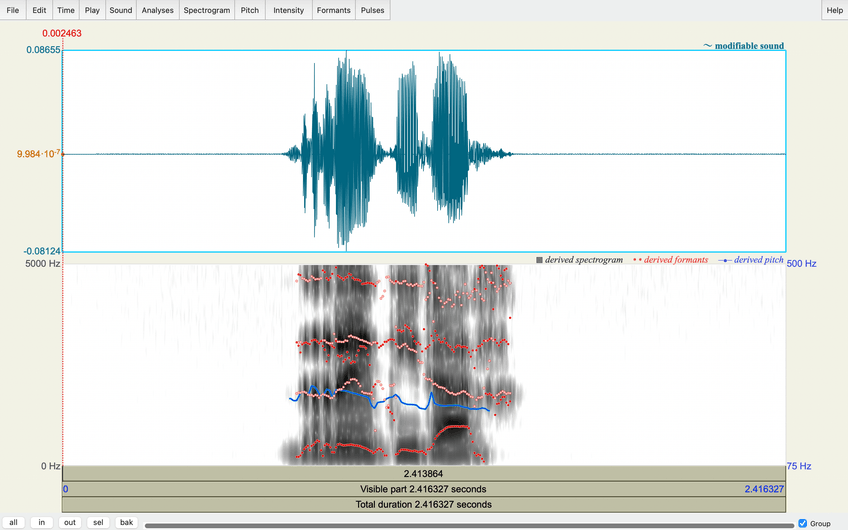Image resolution: width=848 pixels, height=530 pixels.
Task: Expand the Analyses menu
Action: click(x=157, y=10)
